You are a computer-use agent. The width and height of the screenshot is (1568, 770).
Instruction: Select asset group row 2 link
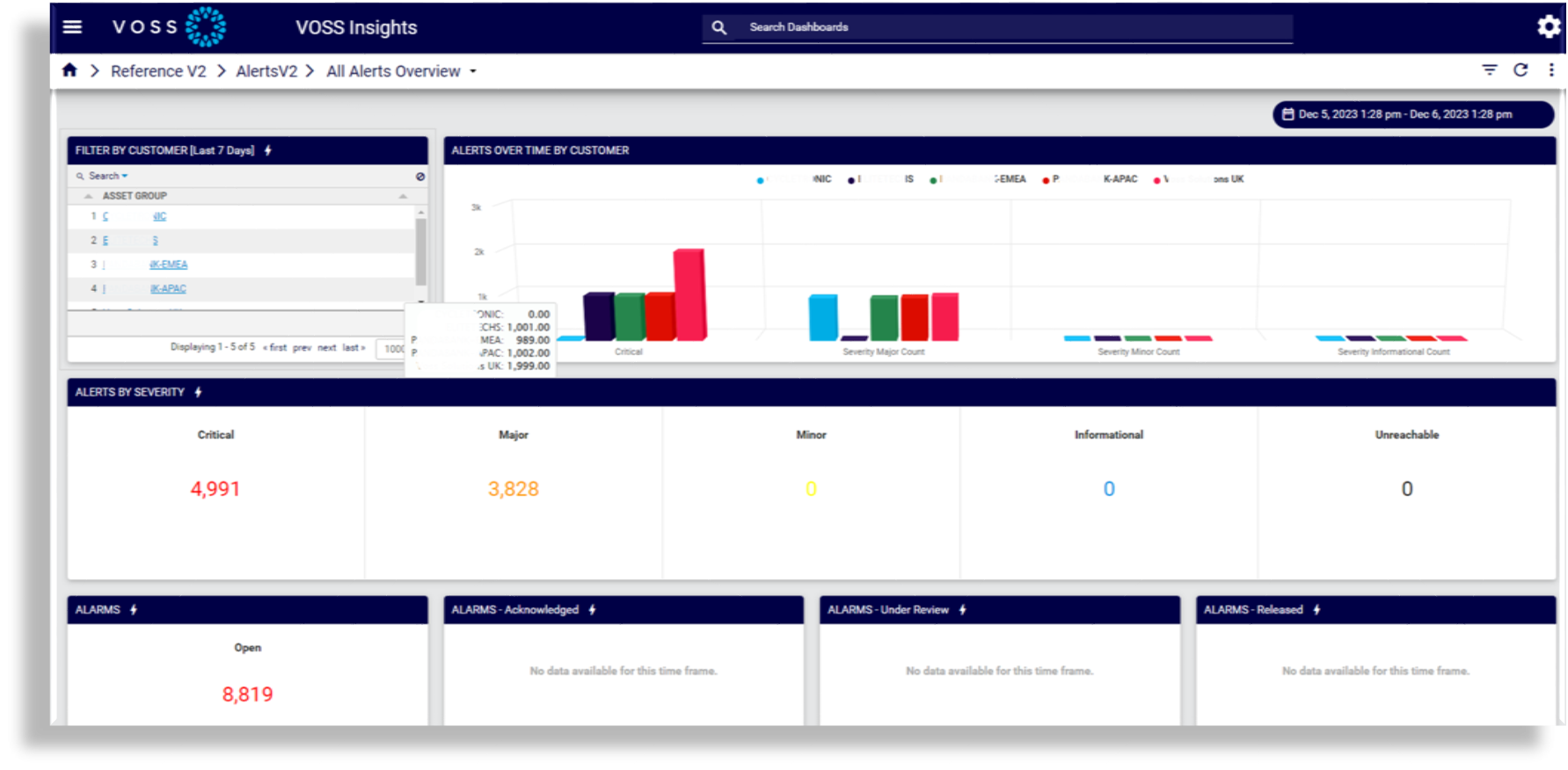pos(130,240)
